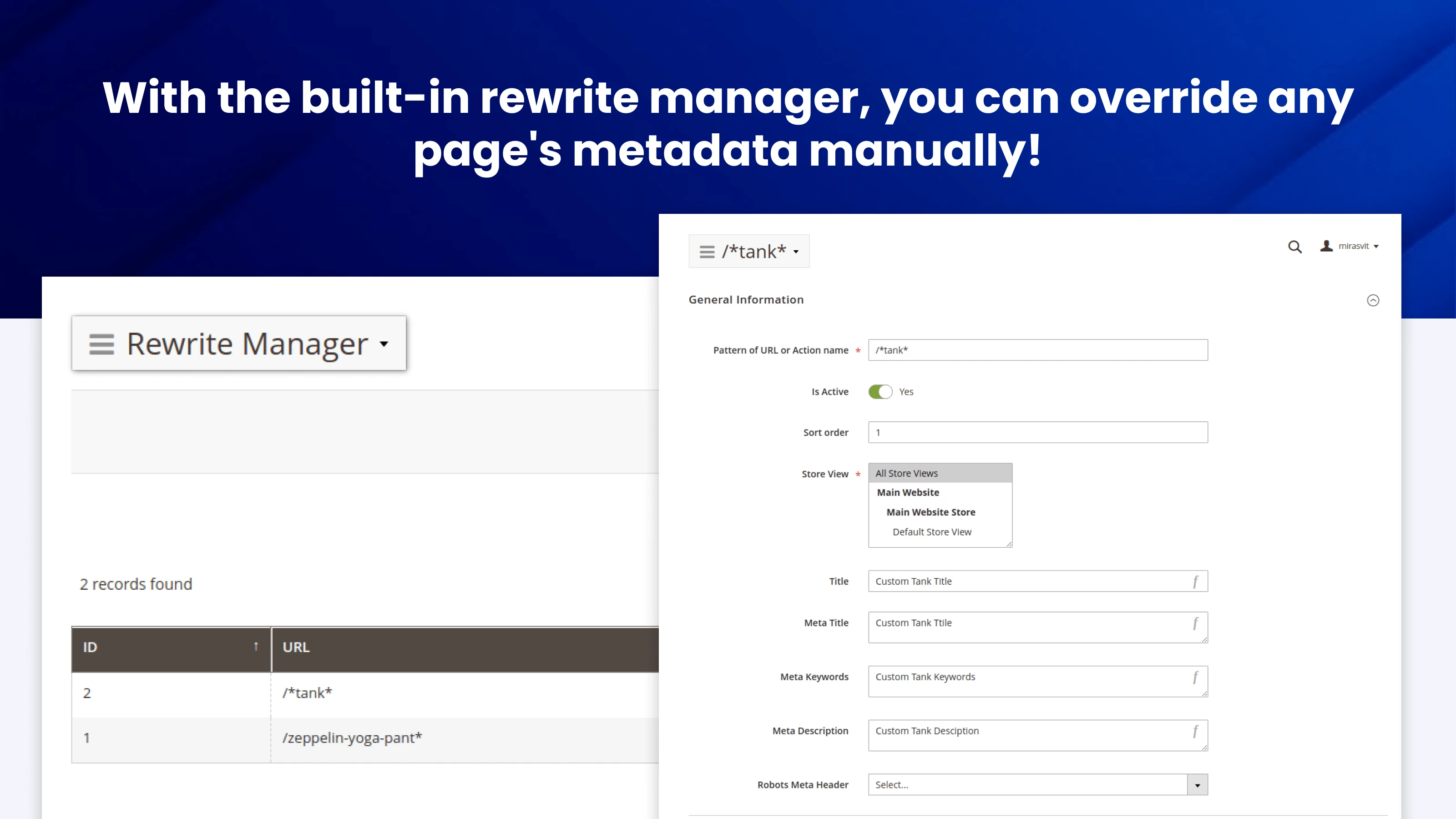Click the hamburger icon beside /*tank* heading
The image size is (1456, 819).
pos(707,251)
